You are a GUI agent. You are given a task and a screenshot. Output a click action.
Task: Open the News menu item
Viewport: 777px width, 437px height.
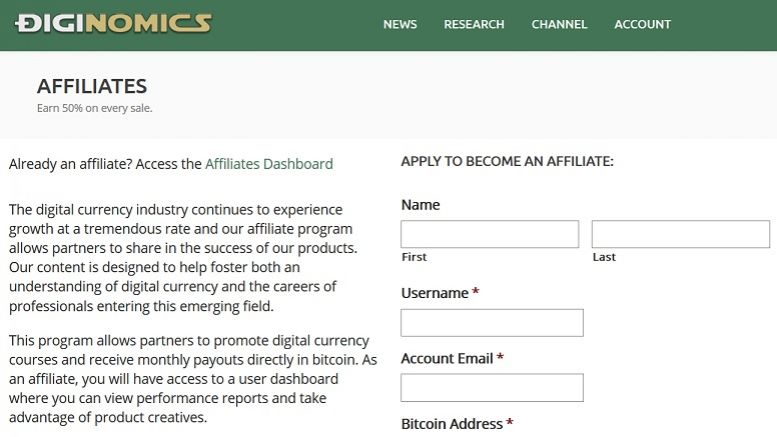(400, 24)
